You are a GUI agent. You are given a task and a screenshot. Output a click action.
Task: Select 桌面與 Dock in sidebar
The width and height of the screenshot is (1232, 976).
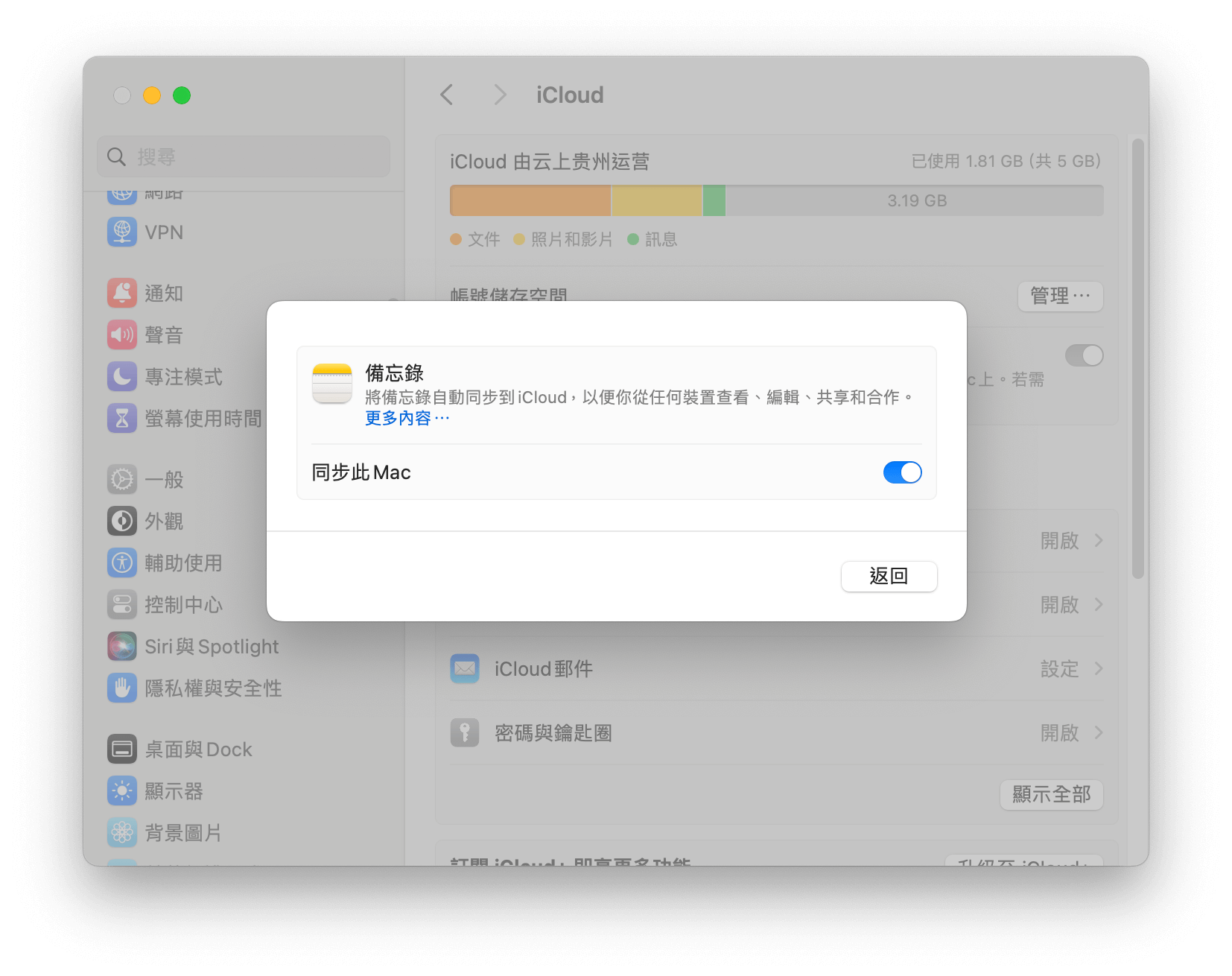tap(198, 749)
